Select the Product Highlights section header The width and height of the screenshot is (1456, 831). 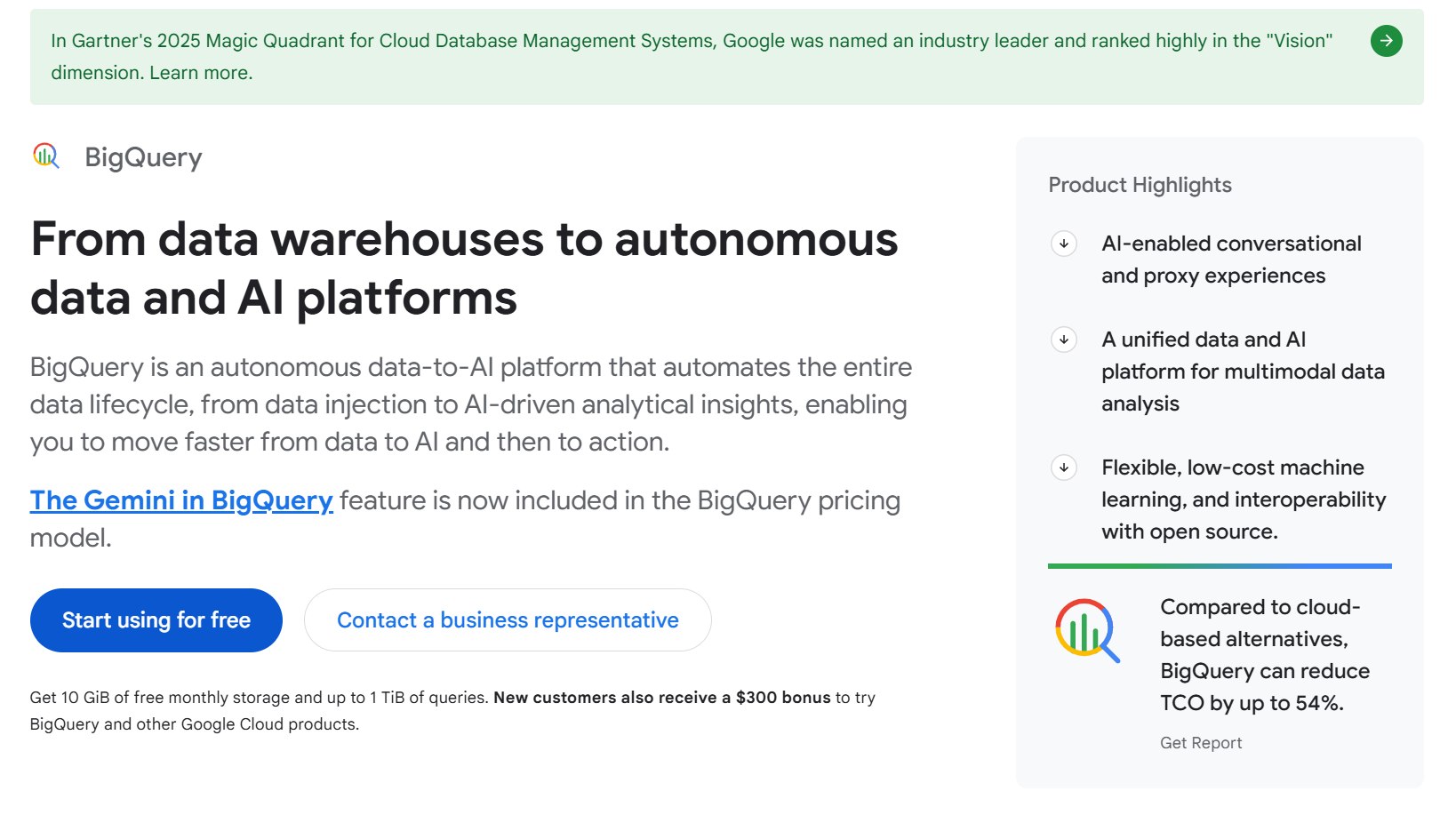click(1140, 185)
